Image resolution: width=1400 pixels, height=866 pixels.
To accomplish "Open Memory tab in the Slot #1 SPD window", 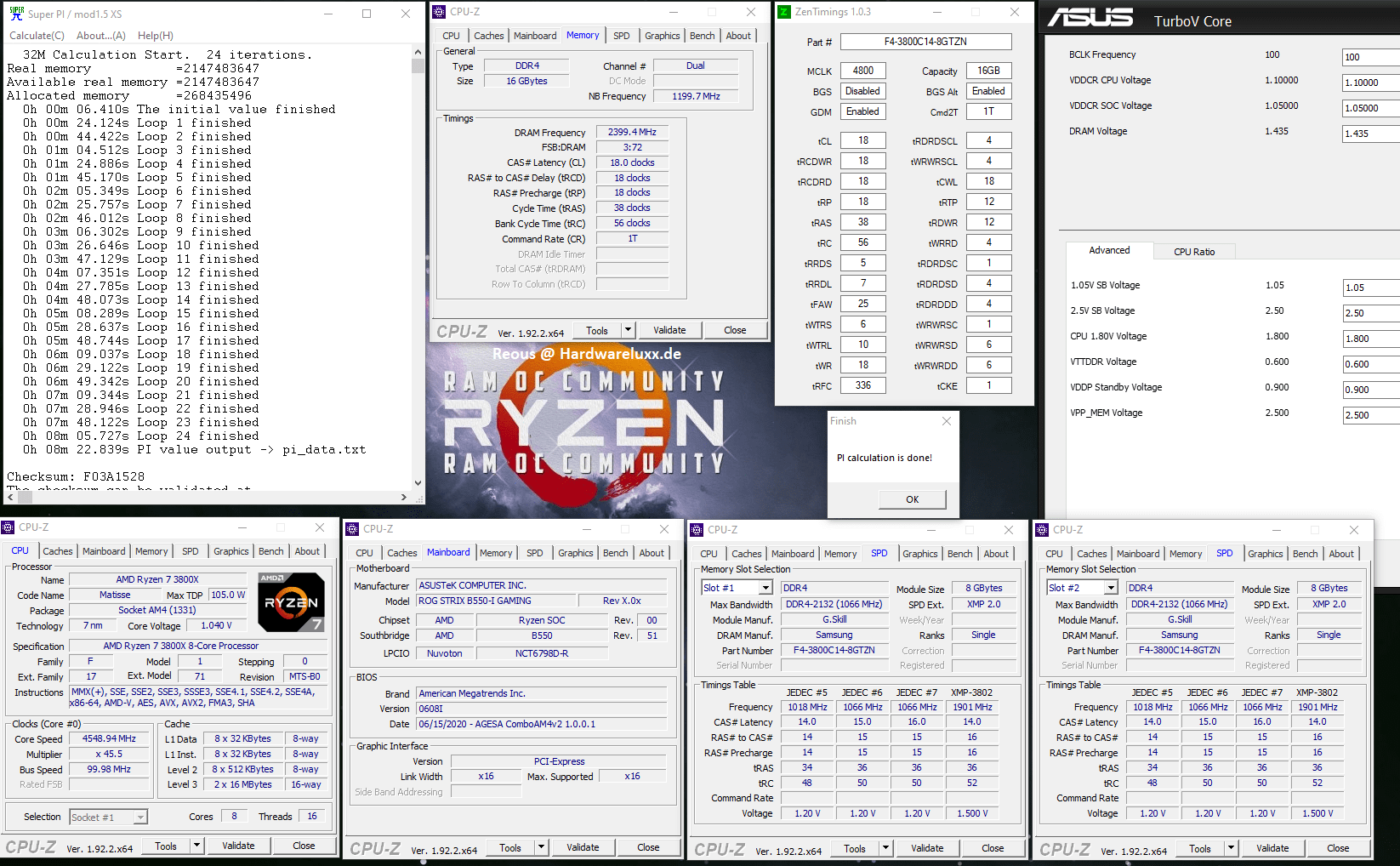I will tap(840, 554).
